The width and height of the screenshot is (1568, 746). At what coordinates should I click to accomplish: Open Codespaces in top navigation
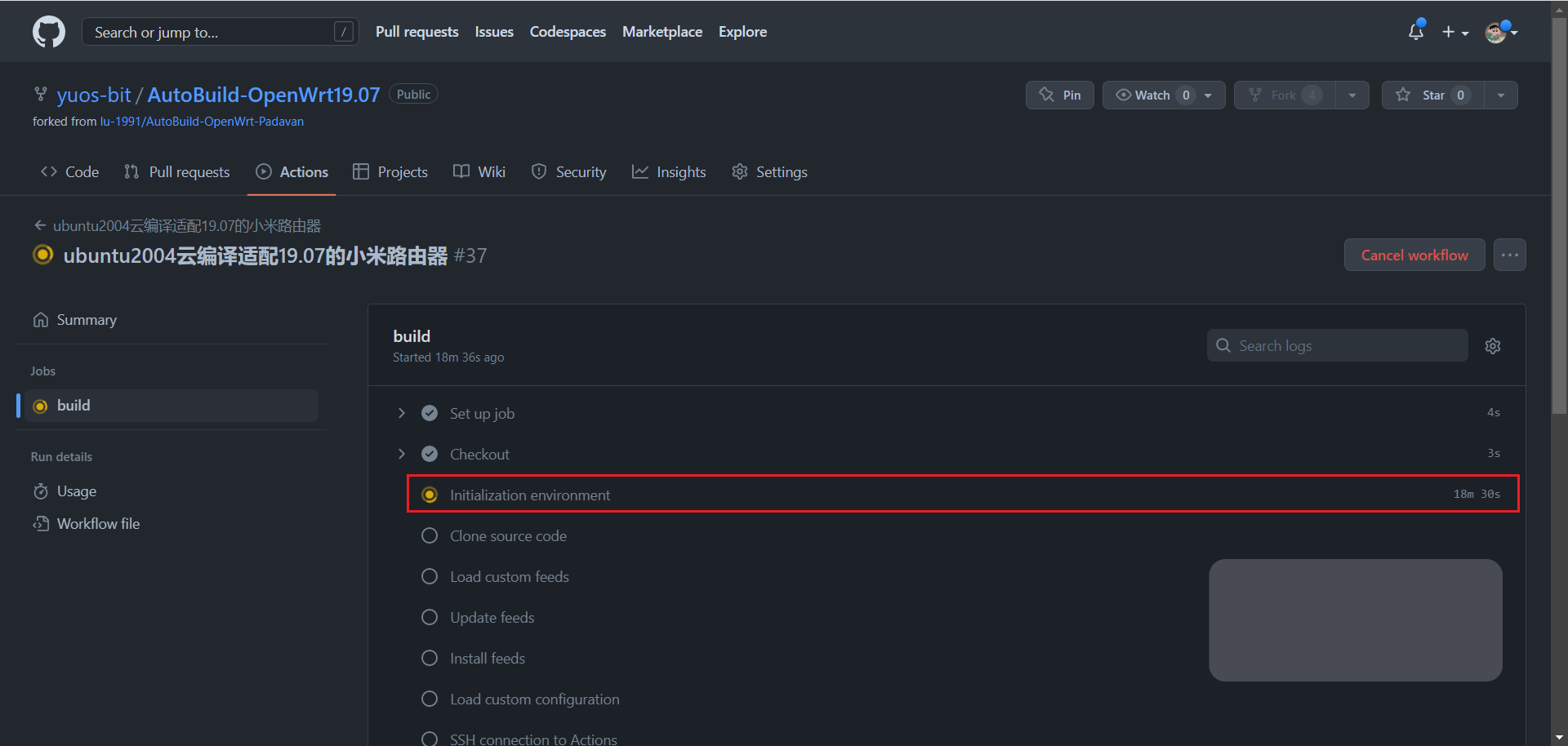[x=568, y=32]
